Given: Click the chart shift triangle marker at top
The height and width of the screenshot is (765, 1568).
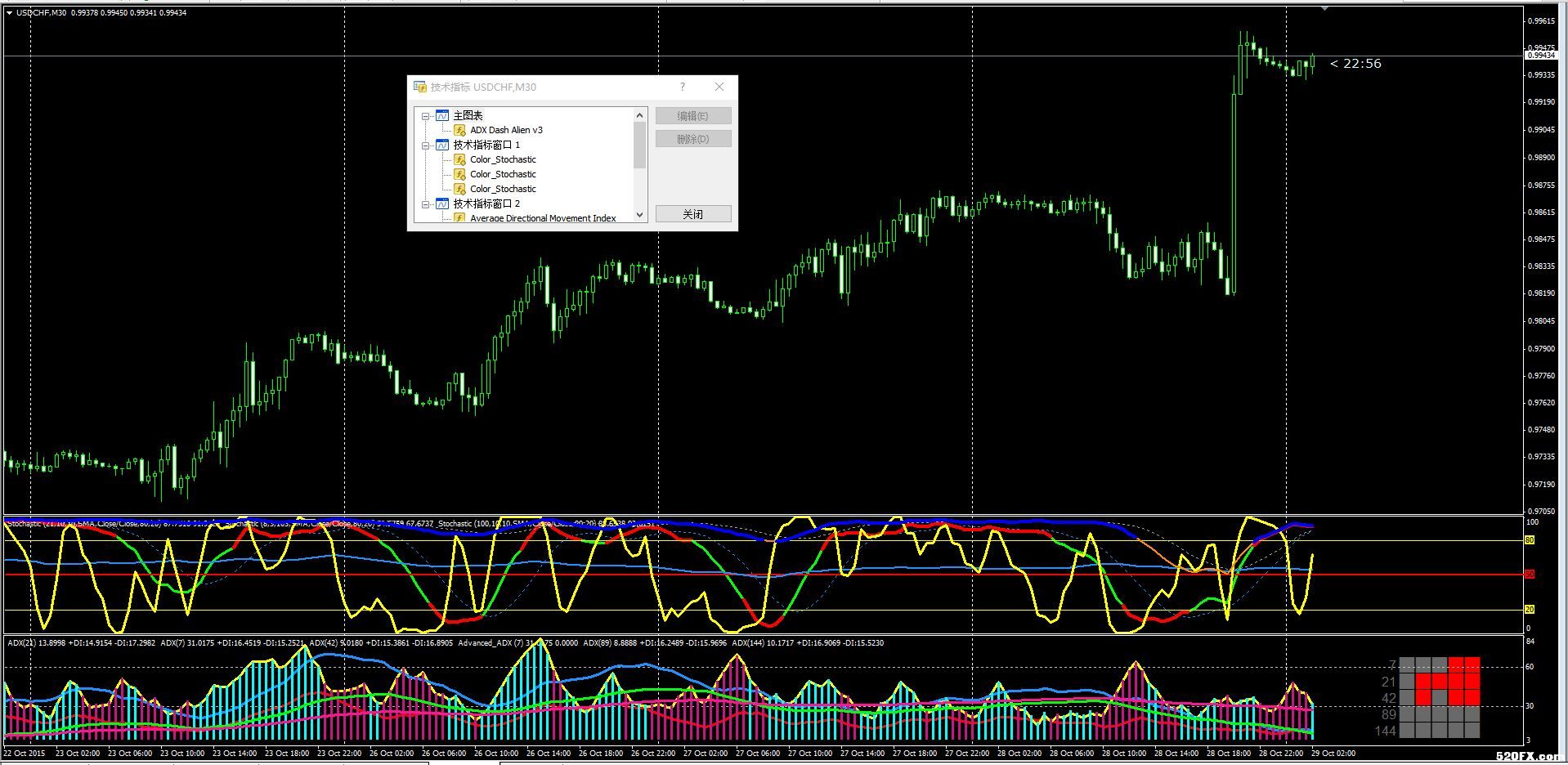Looking at the screenshot, I should point(1324,8).
